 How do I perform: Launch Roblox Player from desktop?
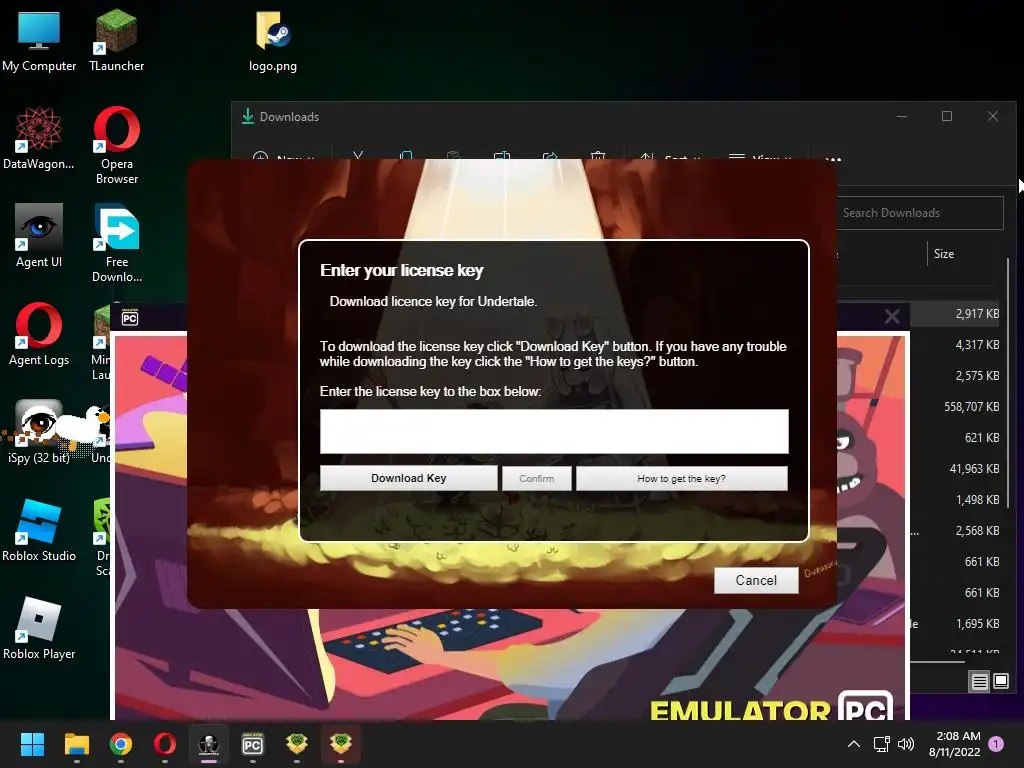pyautogui.click(x=39, y=628)
